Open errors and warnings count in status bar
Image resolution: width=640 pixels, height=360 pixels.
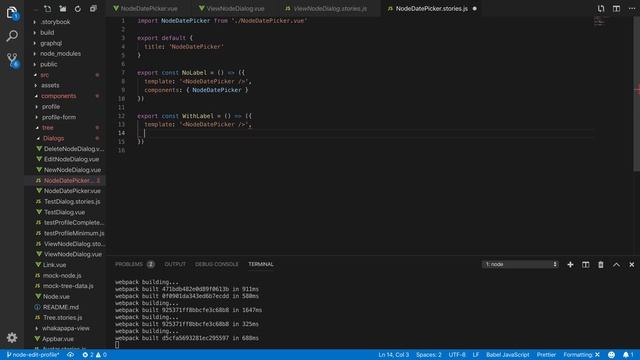tap(94, 355)
